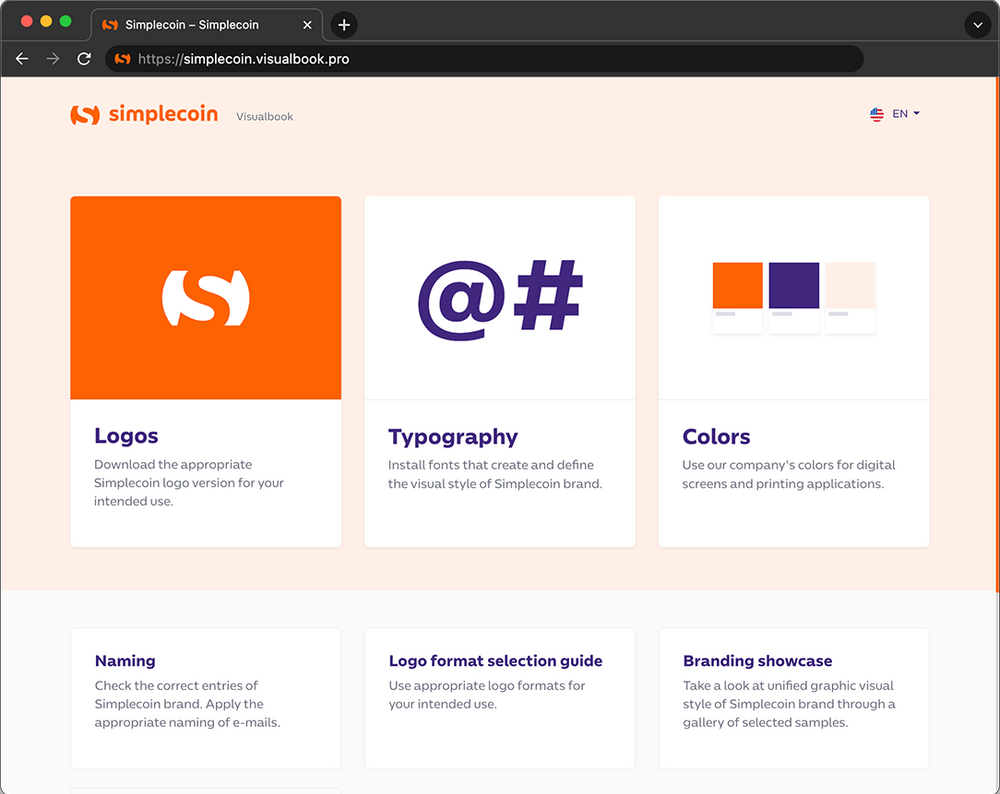Open the EN language dropdown
Screen dimensions: 1000x794
coord(906,114)
